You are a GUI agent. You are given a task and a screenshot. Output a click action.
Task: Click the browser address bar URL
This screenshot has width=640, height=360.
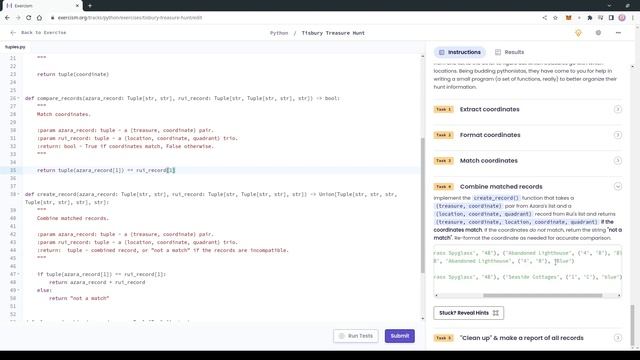click(130, 18)
